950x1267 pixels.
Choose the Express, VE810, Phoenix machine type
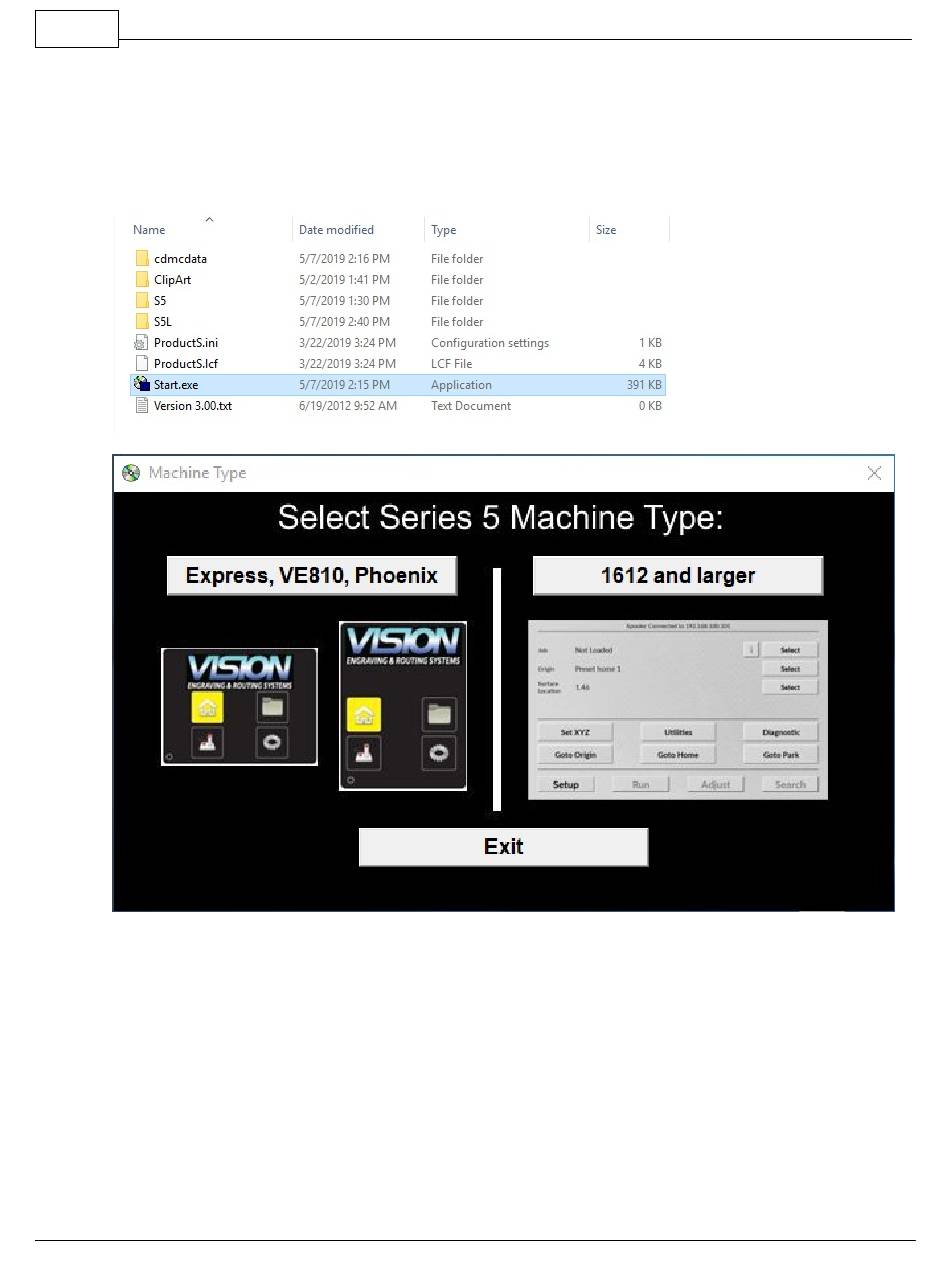[312, 576]
